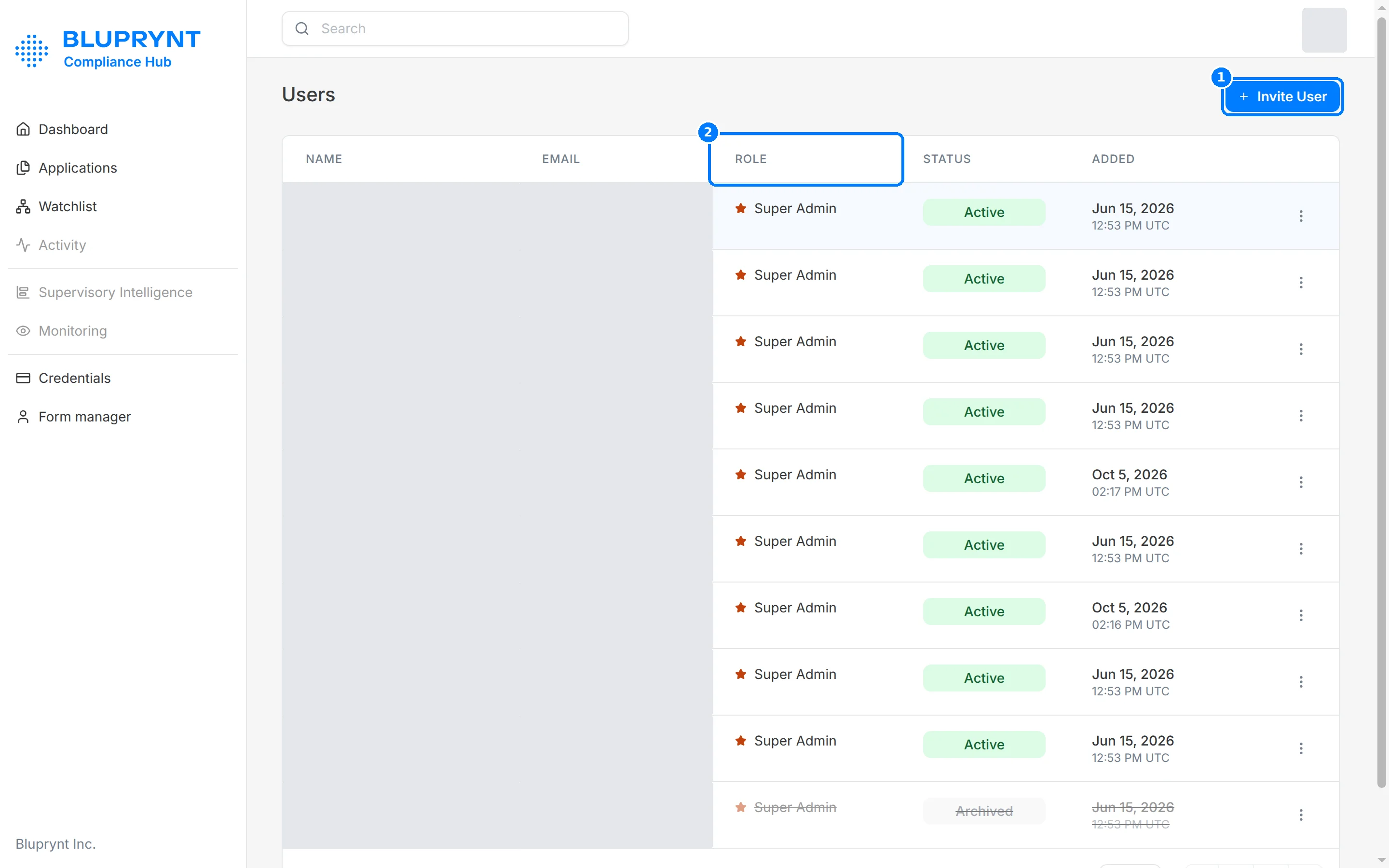Click the Dashboard home icon

pos(23,129)
